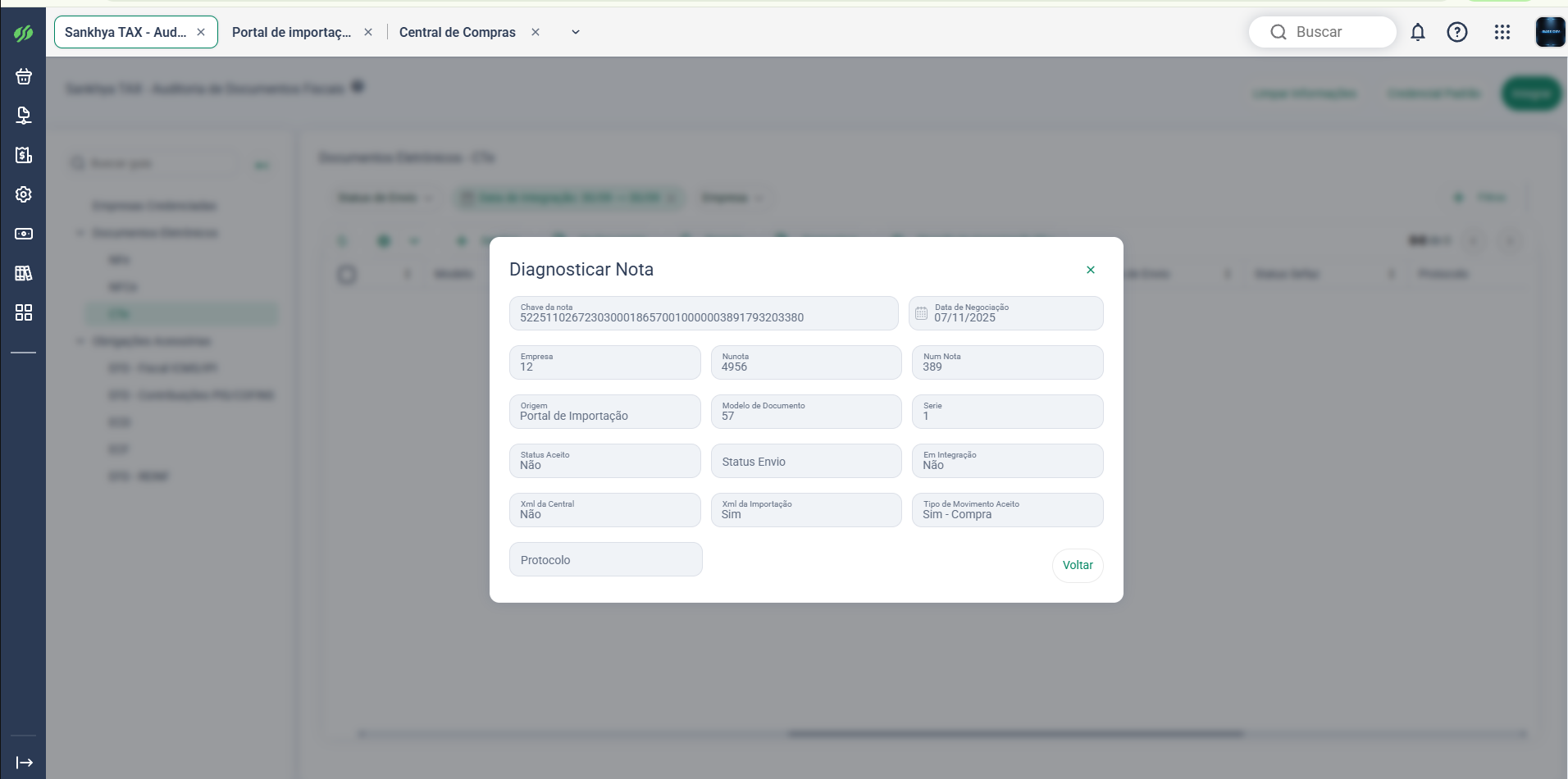Image resolution: width=1568 pixels, height=779 pixels.
Task: Click the Serie field
Action: [1008, 412]
